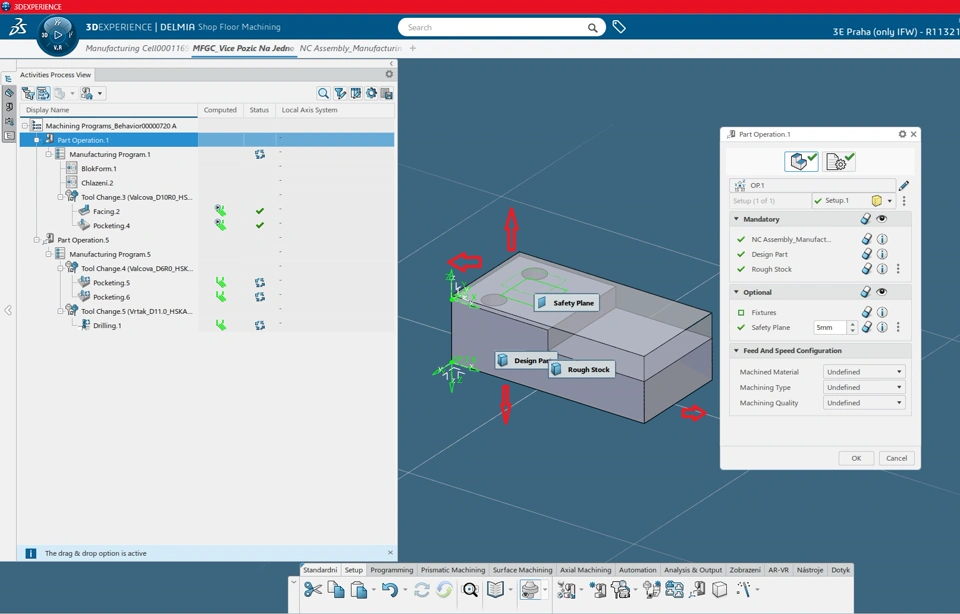
Task: Click the info icon for Rough Stock
Action: coord(882,269)
